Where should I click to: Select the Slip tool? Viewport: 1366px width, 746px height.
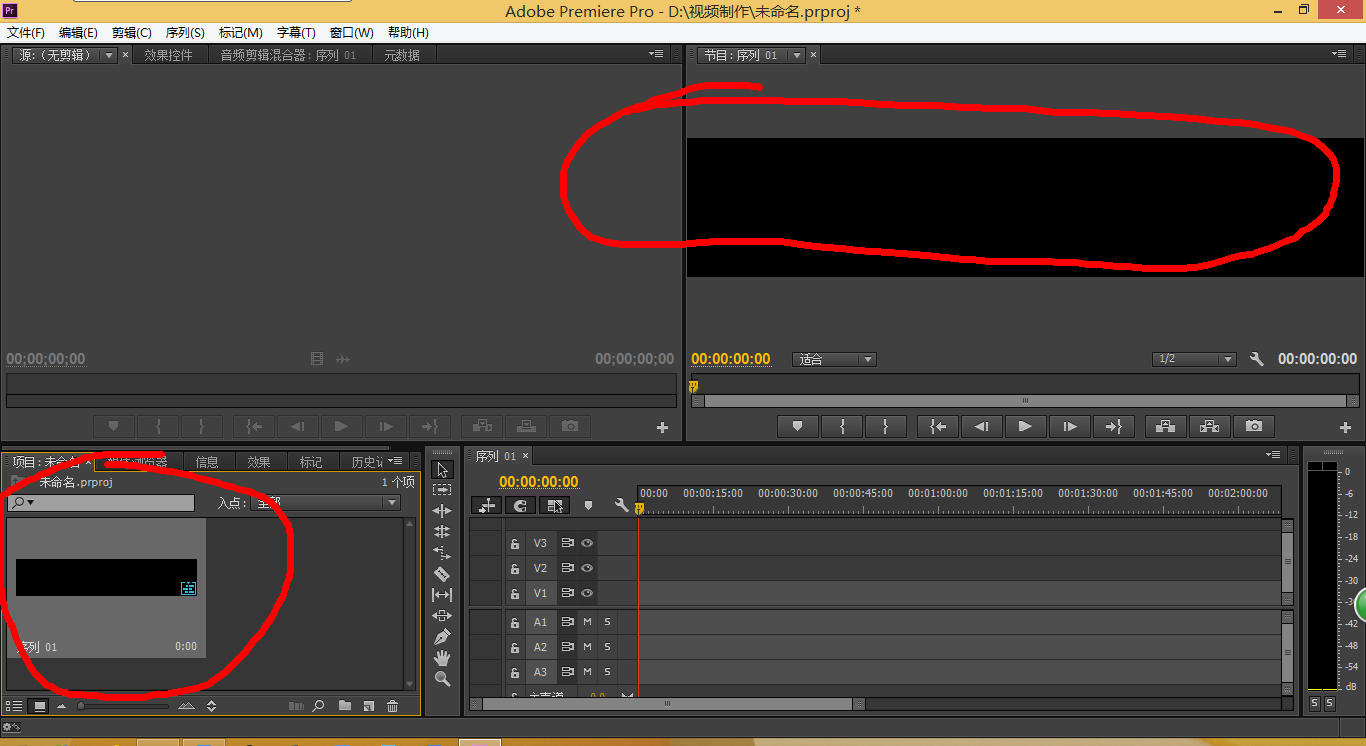tap(442, 595)
